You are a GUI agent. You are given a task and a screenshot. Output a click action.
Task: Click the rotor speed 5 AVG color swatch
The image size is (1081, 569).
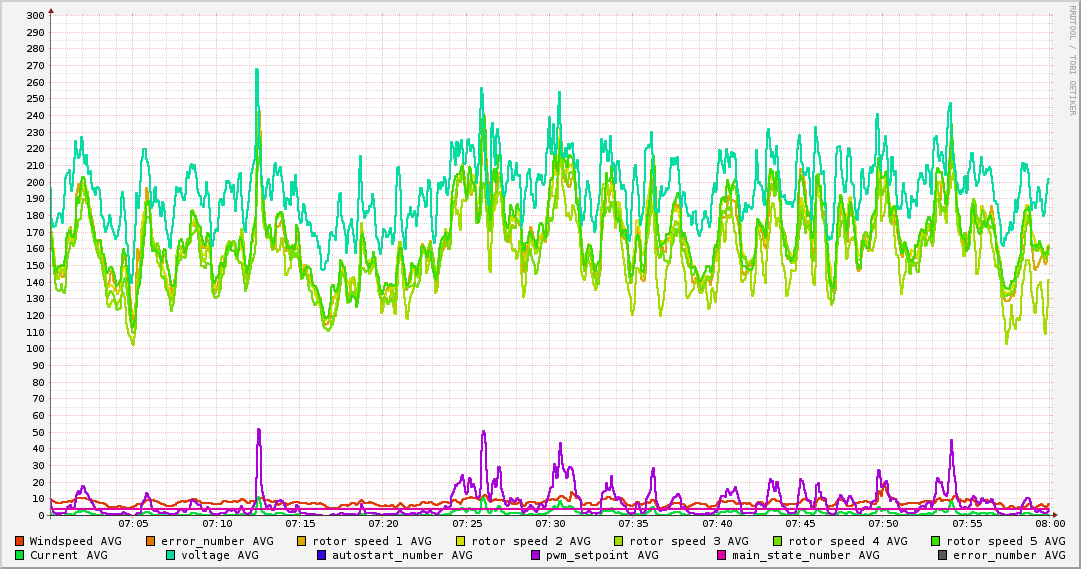935,541
